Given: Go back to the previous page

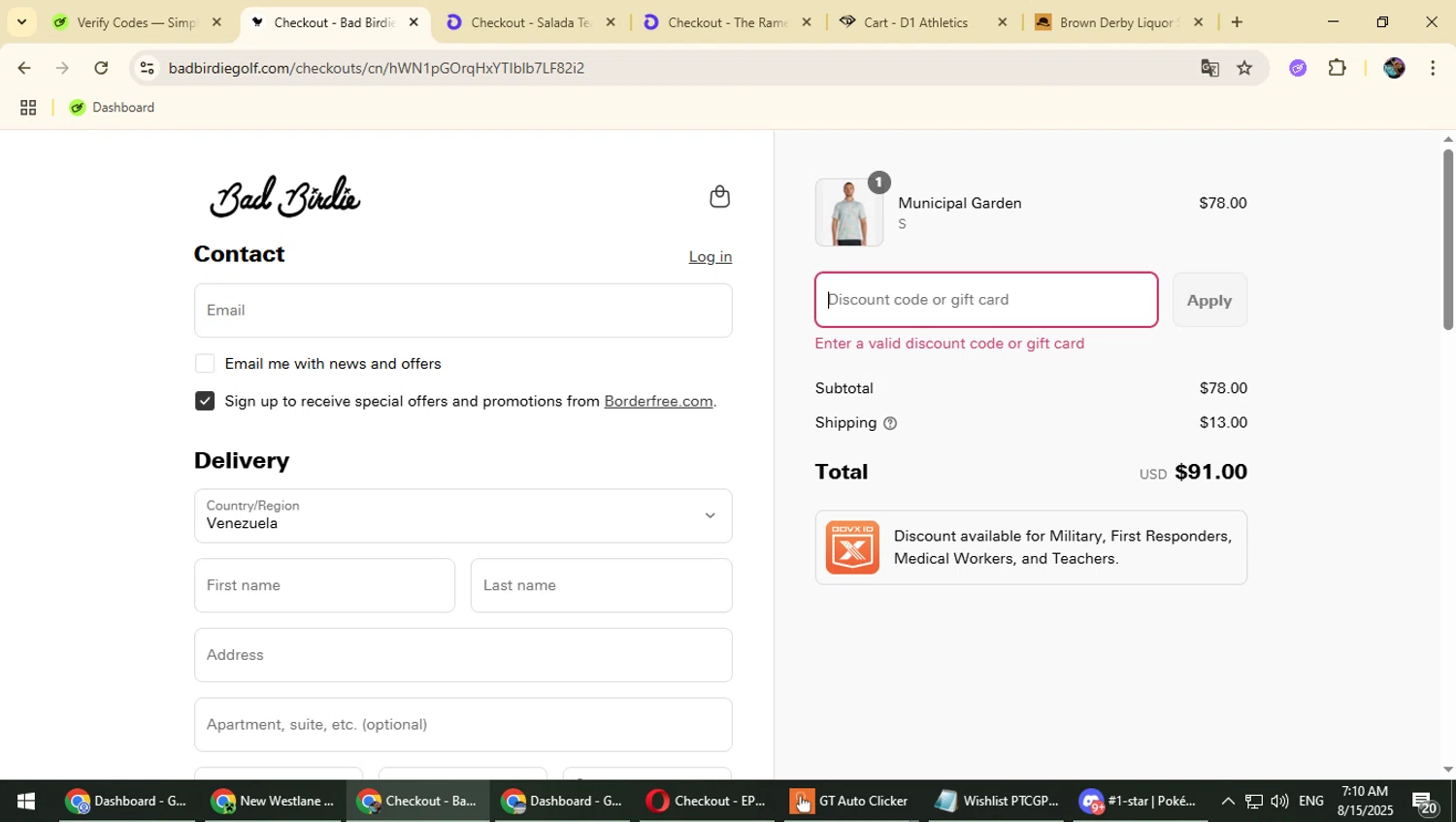Looking at the screenshot, I should (x=24, y=68).
